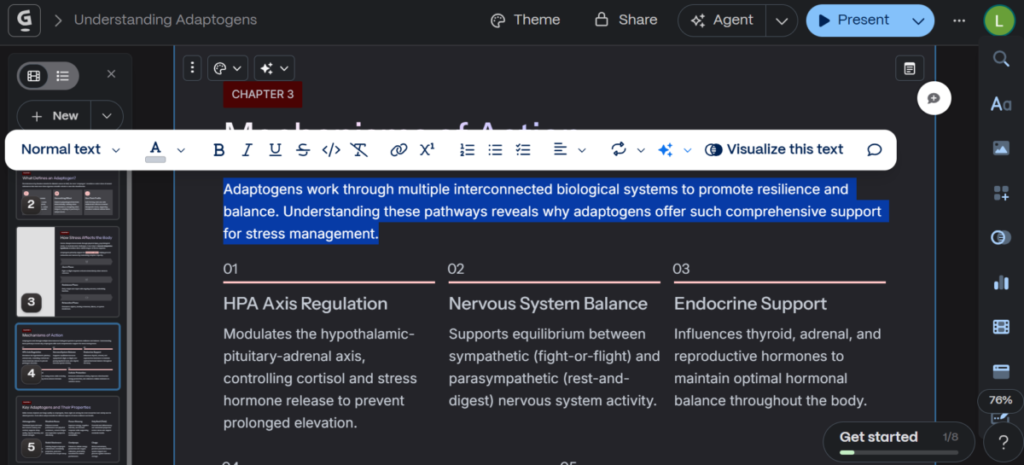
Task: Switch to filmstrip view in slide panel
Action: point(35,75)
